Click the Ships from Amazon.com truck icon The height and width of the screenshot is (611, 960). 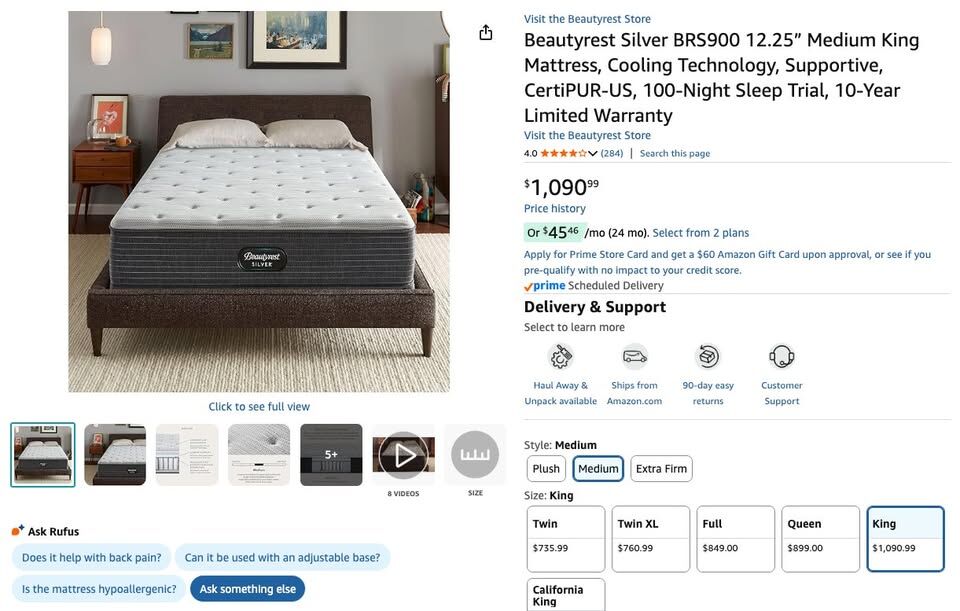click(634, 357)
